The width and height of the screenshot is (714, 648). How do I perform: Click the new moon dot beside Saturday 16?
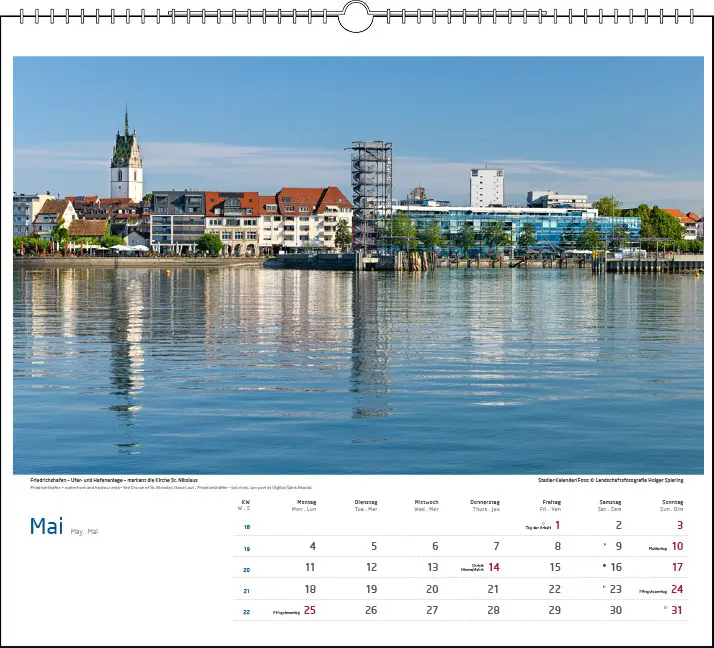tap(604, 566)
